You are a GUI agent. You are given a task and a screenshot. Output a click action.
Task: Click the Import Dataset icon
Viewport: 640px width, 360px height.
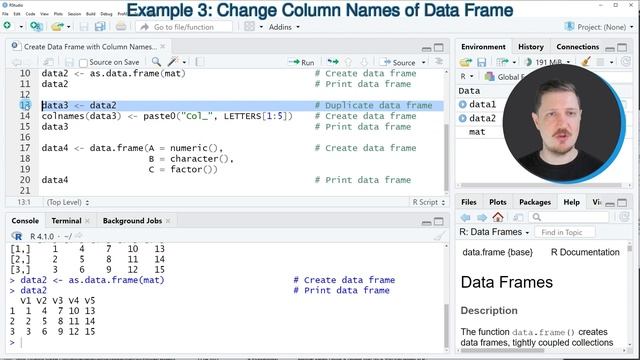(502, 62)
